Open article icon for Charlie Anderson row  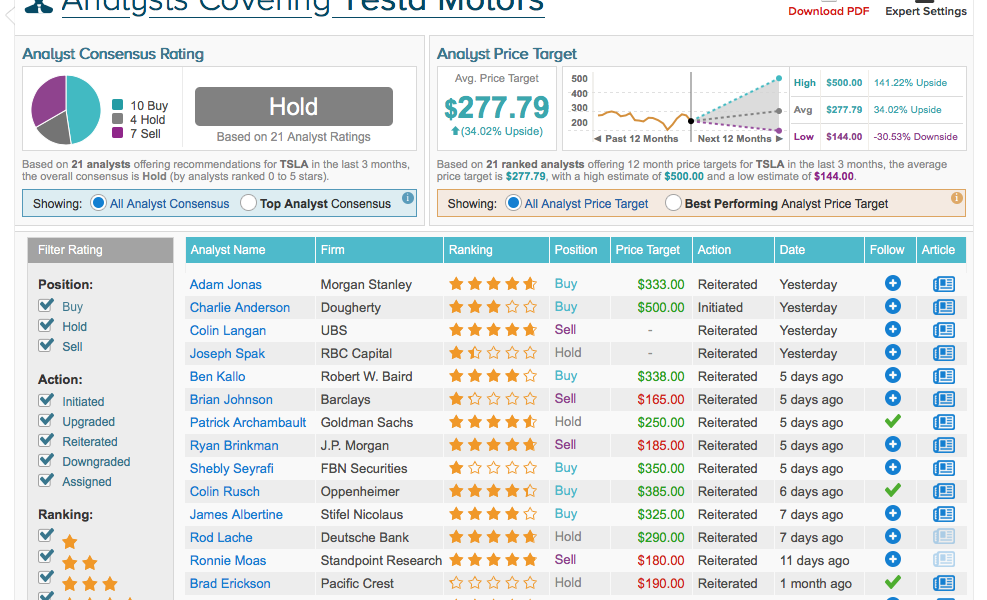pos(943,307)
